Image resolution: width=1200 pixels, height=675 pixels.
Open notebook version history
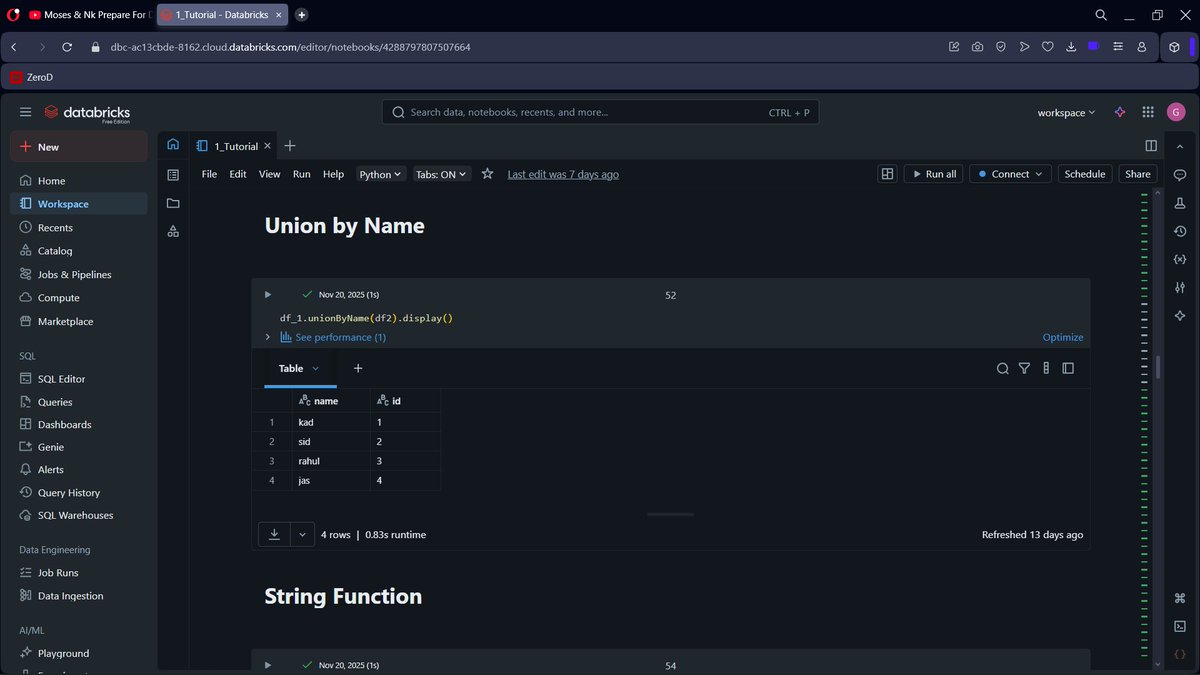[x=1180, y=231]
